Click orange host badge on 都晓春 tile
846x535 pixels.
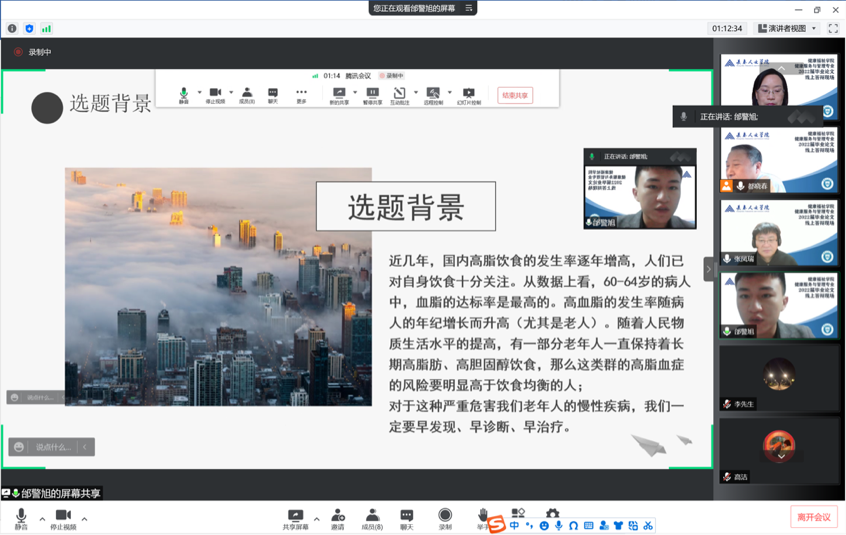tap(727, 186)
